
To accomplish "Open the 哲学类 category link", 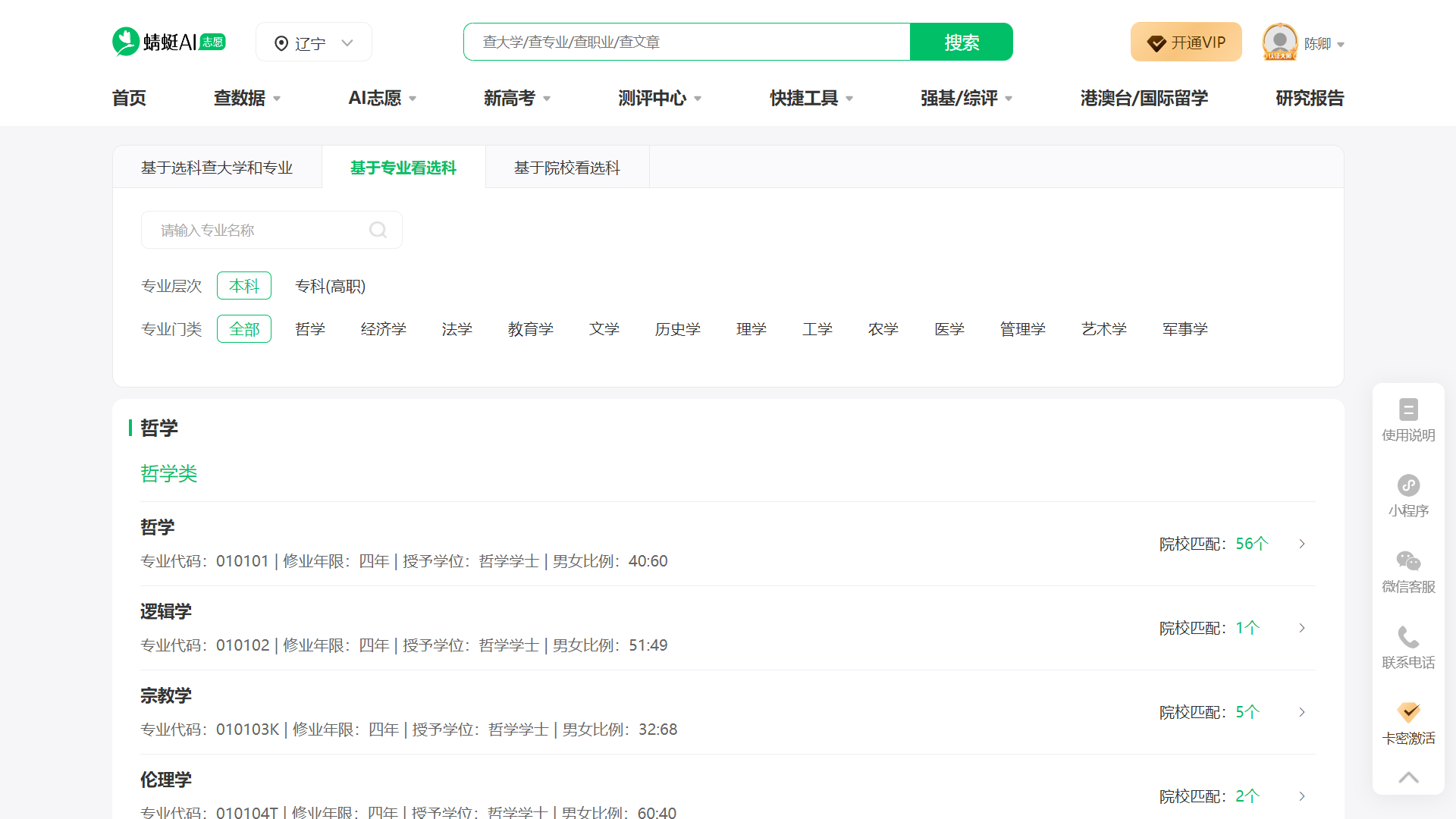I will [168, 473].
